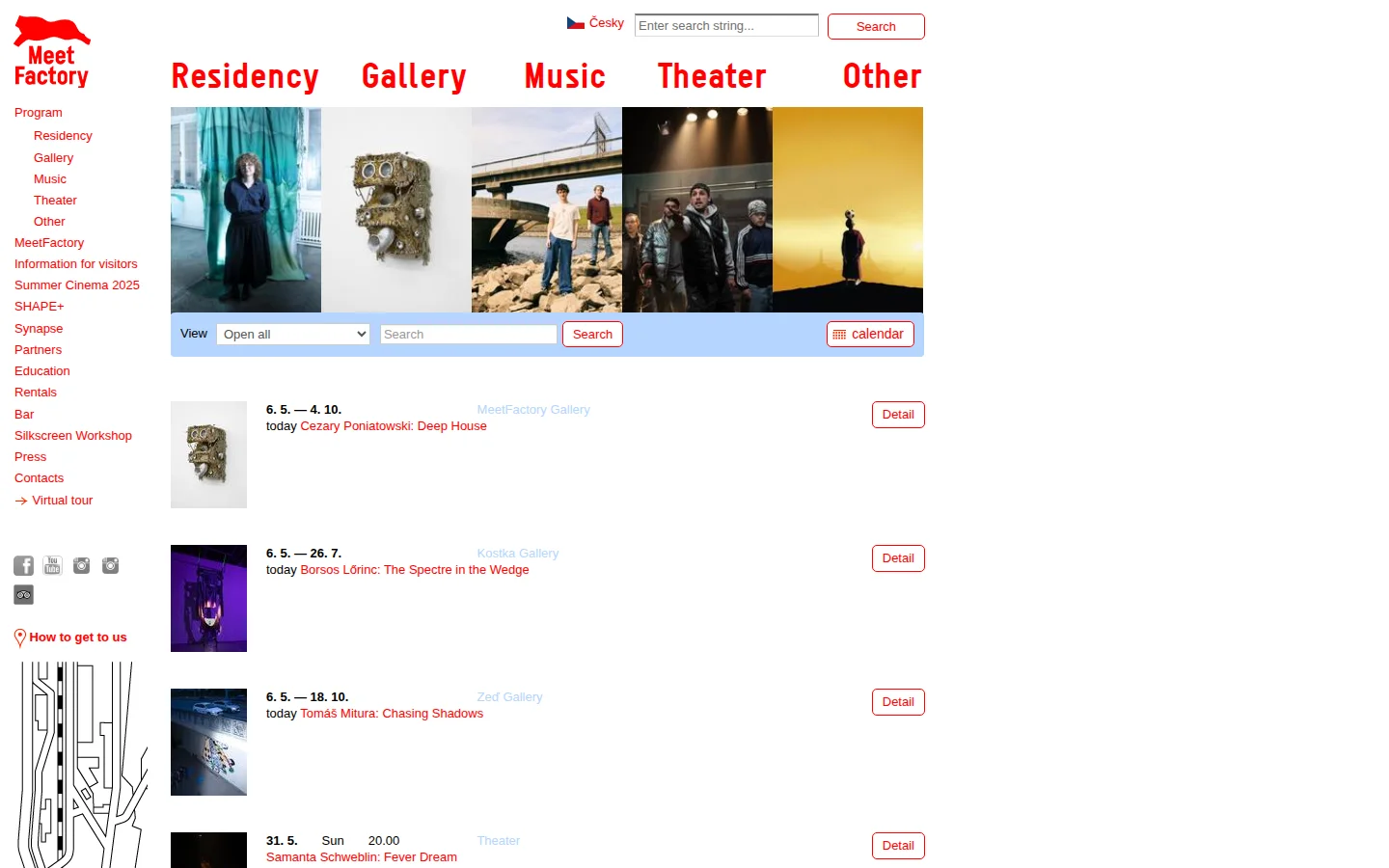This screenshot has height=868, width=1389.
Task: Open Detail for Borsos Lőrinc event
Action: 898,558
